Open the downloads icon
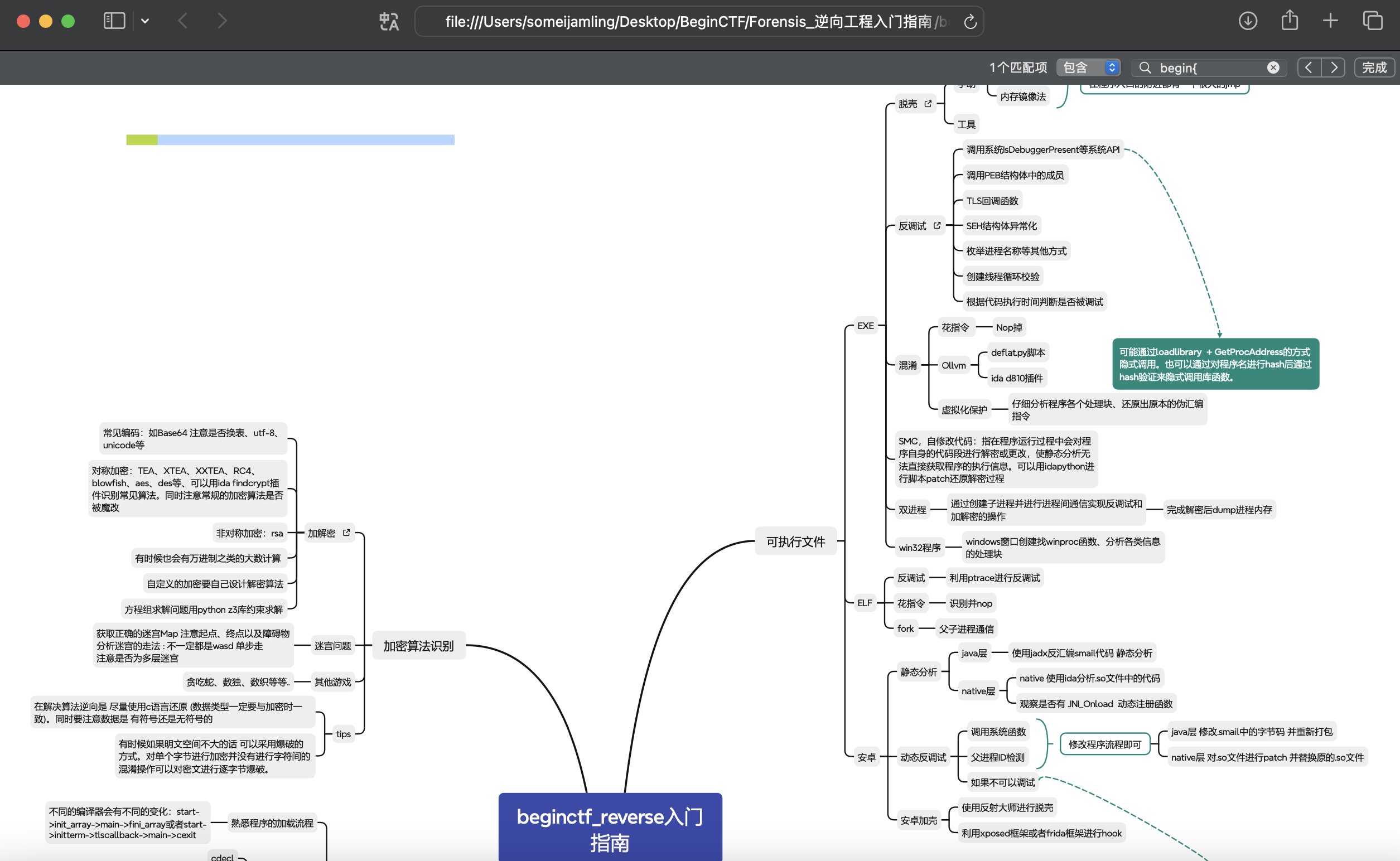Image resolution: width=1400 pixels, height=861 pixels. (1247, 21)
